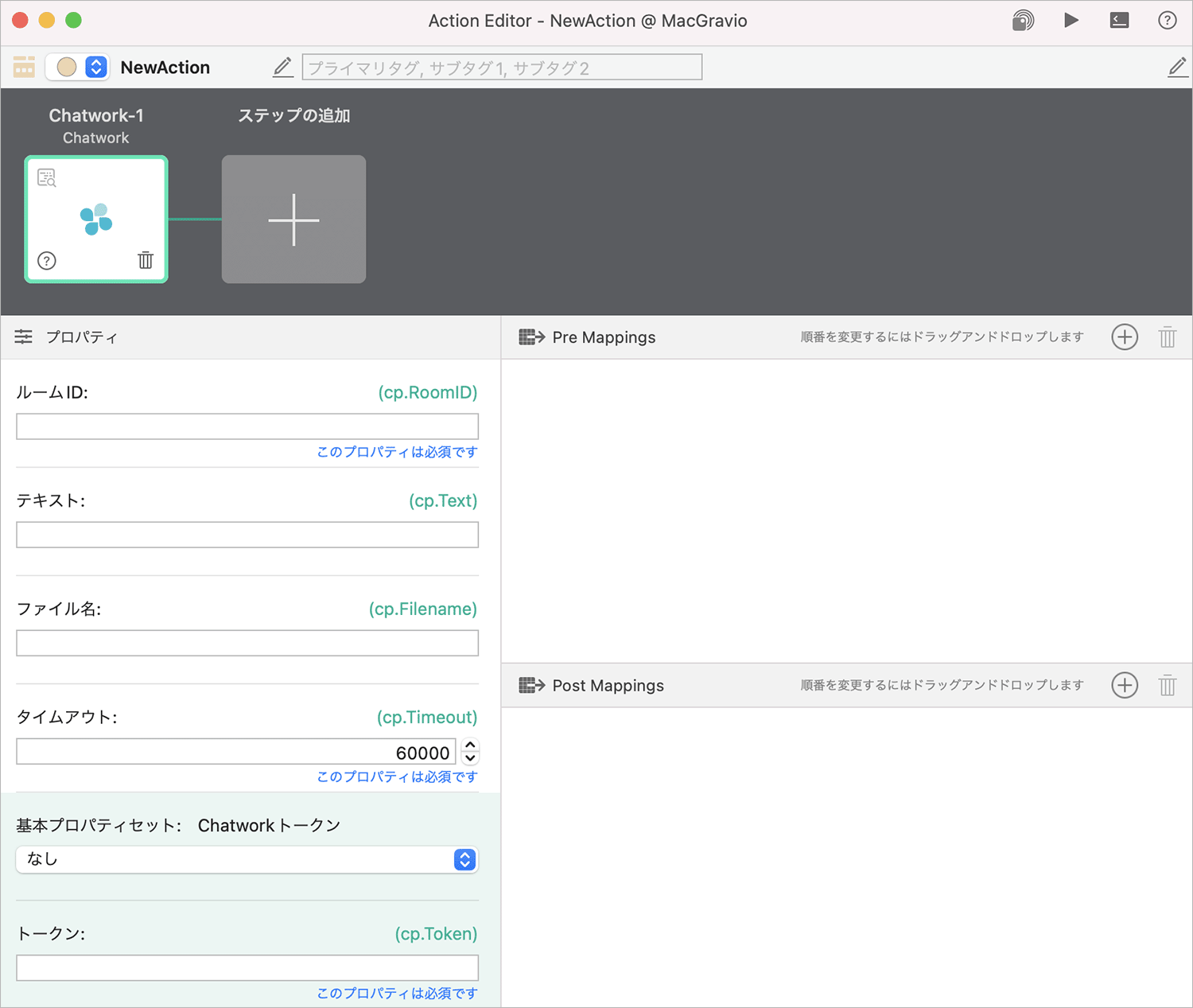Add a new step with the plus tile
This screenshot has height=1008, width=1193.
293,219
